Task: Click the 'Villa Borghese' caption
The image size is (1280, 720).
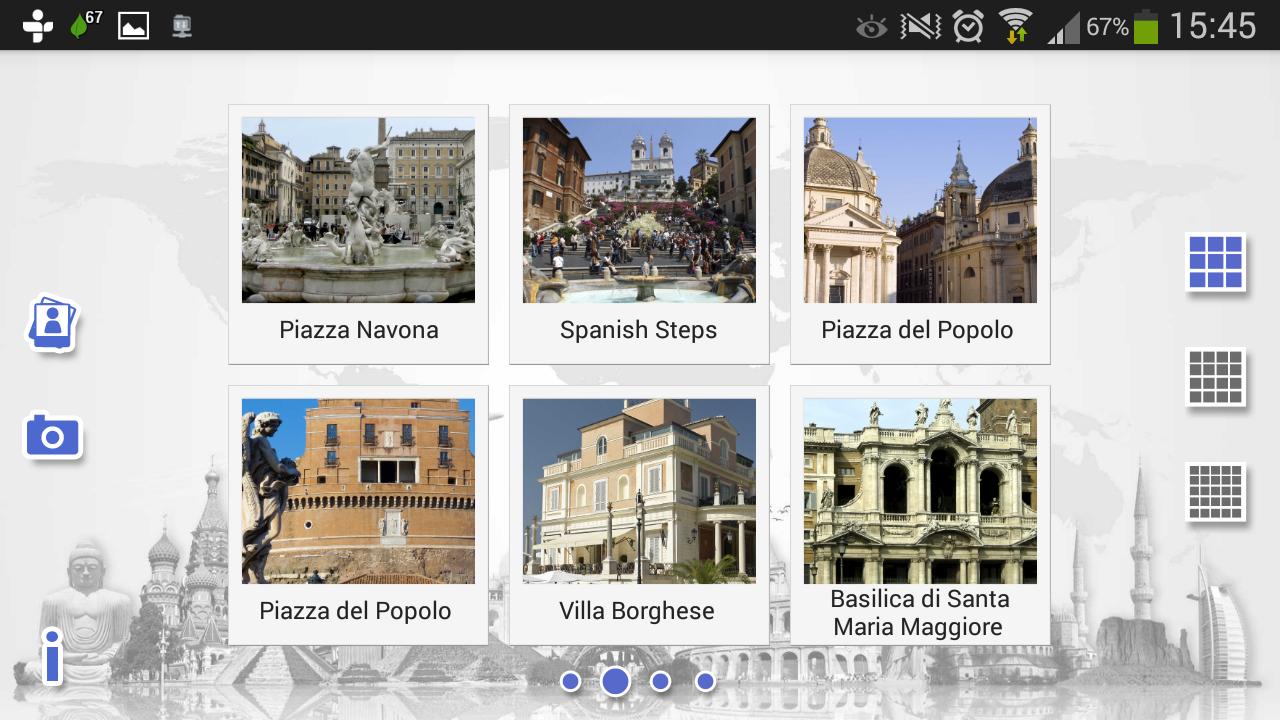Action: tap(637, 611)
